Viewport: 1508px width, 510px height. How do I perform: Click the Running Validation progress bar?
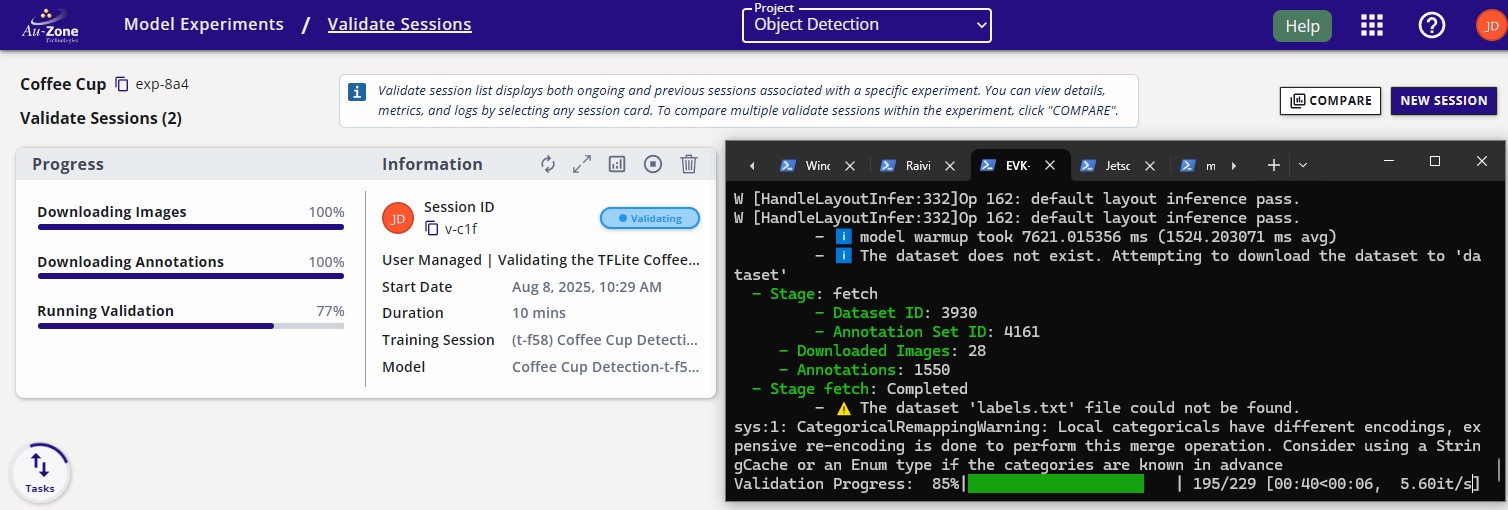coord(190,326)
